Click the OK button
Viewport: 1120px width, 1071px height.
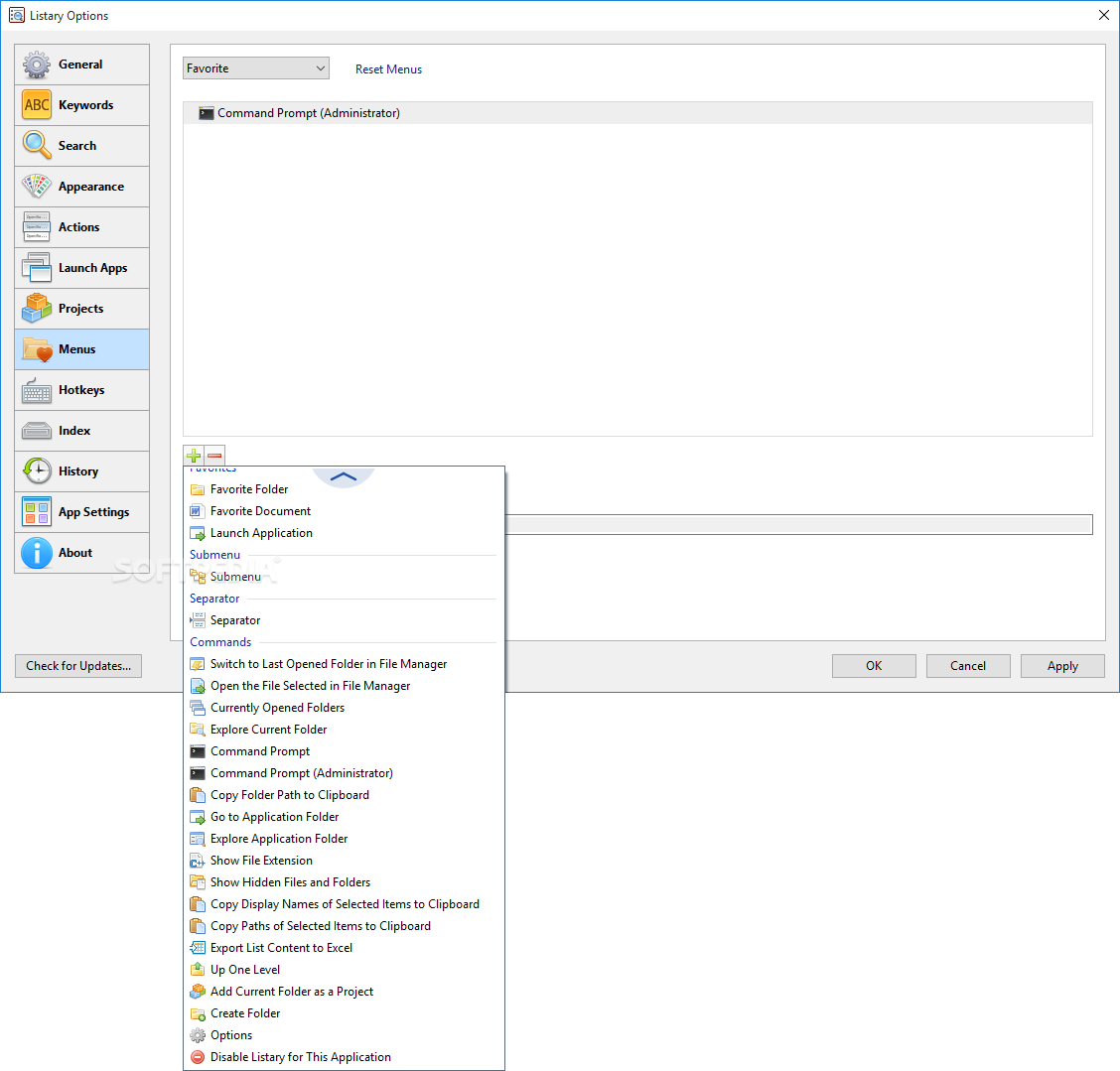874,666
